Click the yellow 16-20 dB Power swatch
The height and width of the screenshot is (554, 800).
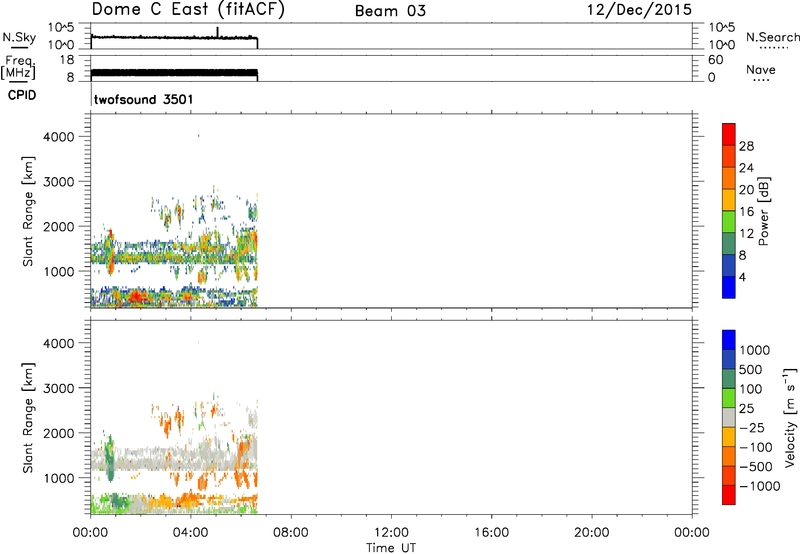click(x=729, y=199)
